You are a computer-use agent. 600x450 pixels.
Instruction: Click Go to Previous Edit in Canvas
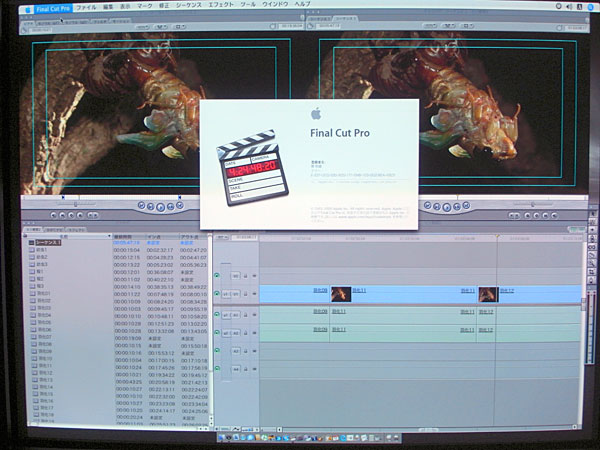427,205
